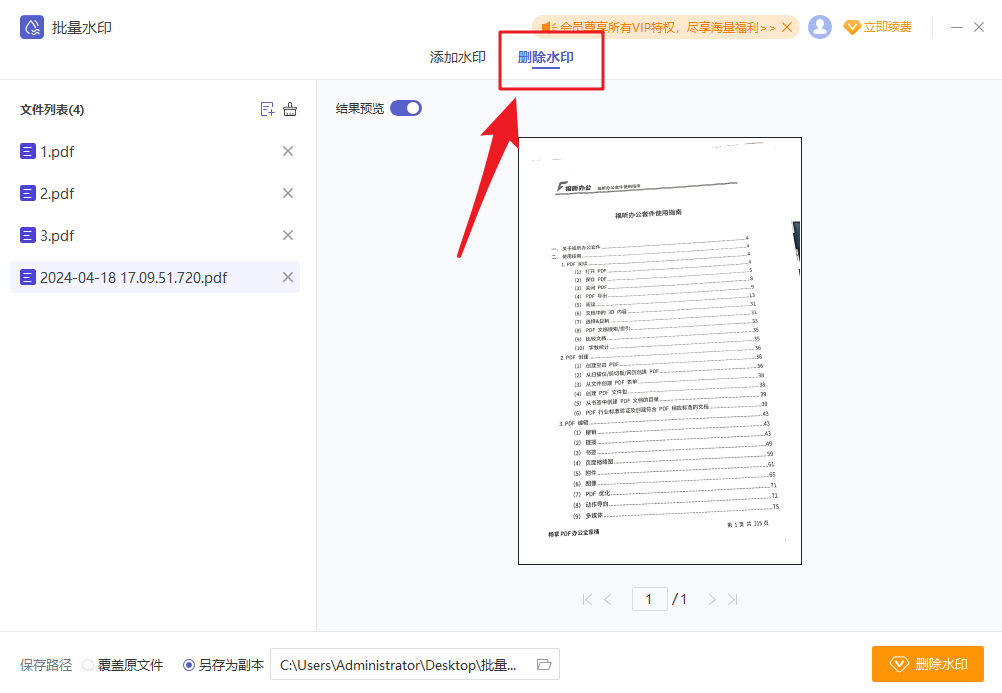Select the 另存为副本 radio option

click(189, 664)
